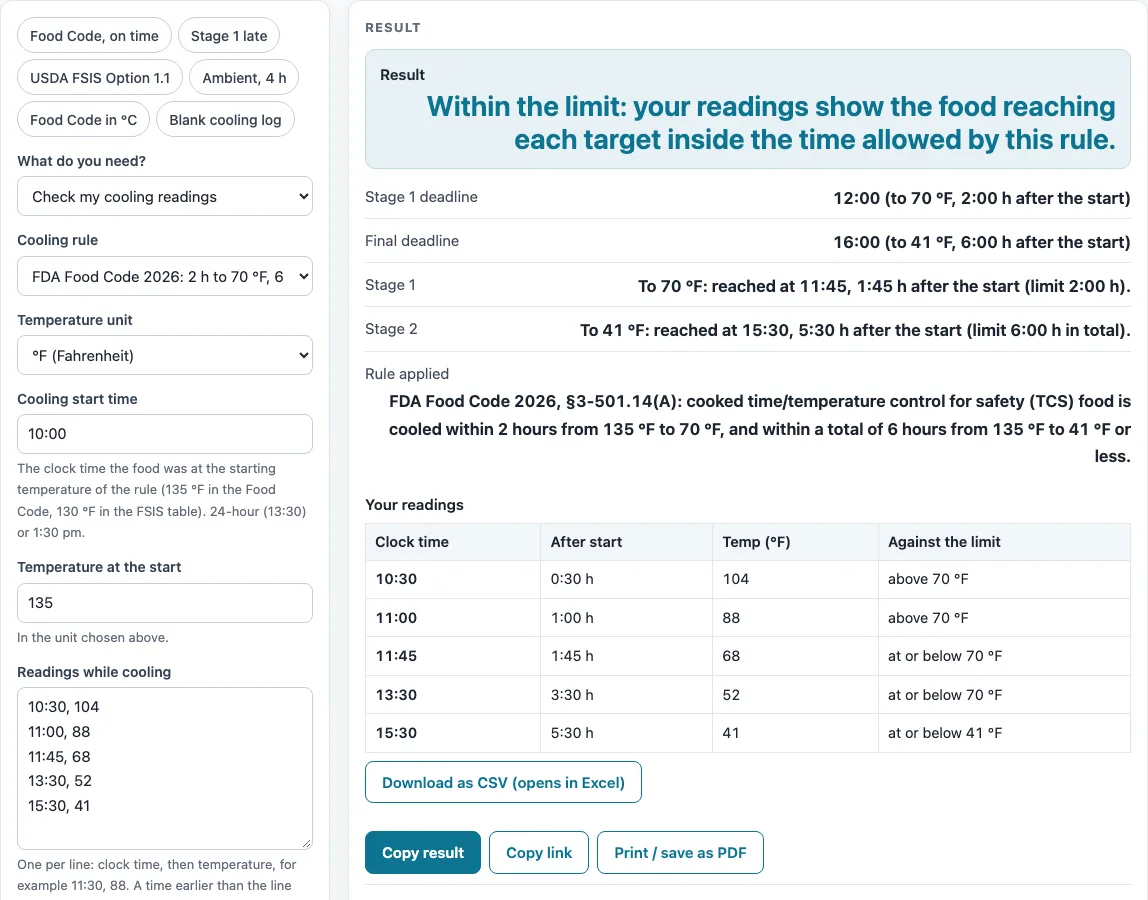
Task: Click the Stage 1 deadline value text
Action: (982, 198)
